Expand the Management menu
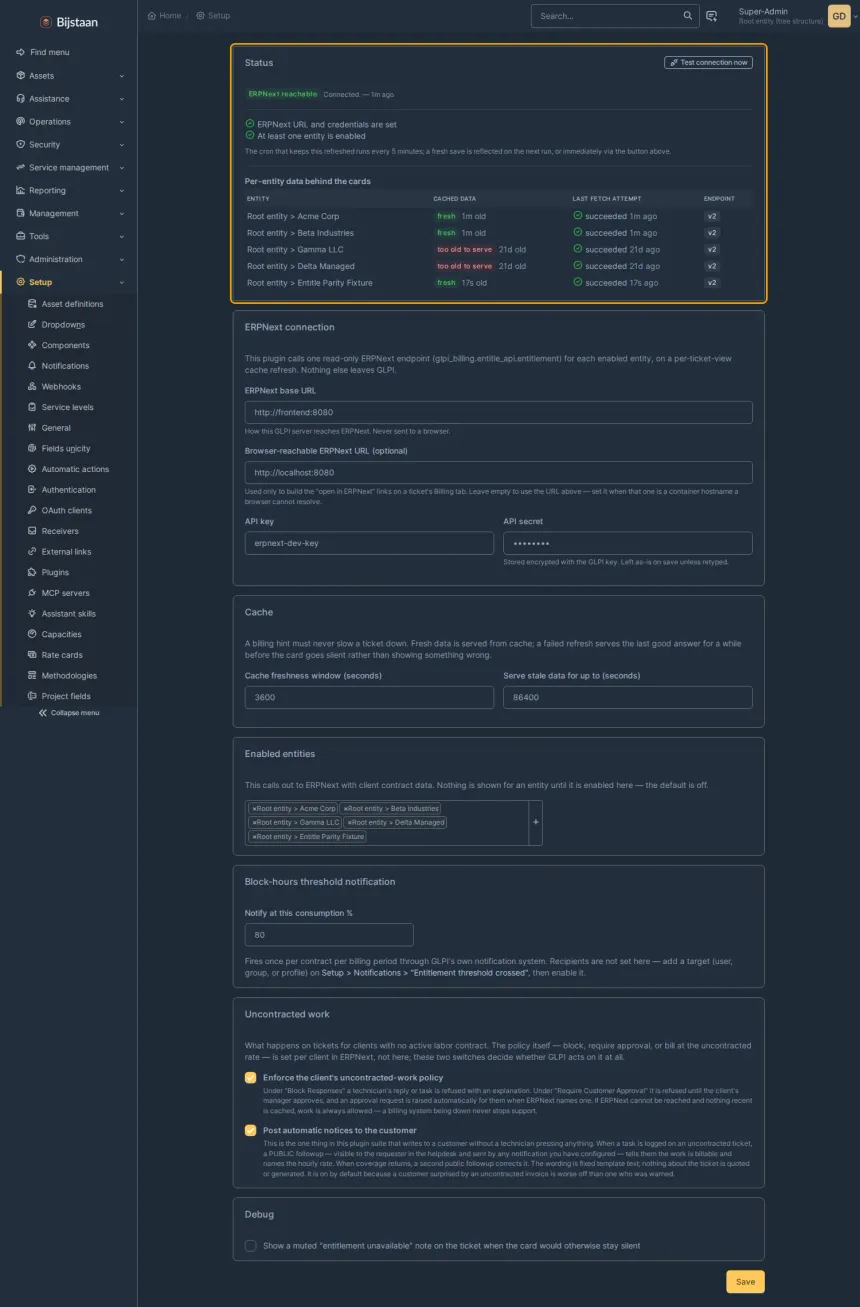The image size is (860, 1307). pyautogui.click(x=68, y=213)
